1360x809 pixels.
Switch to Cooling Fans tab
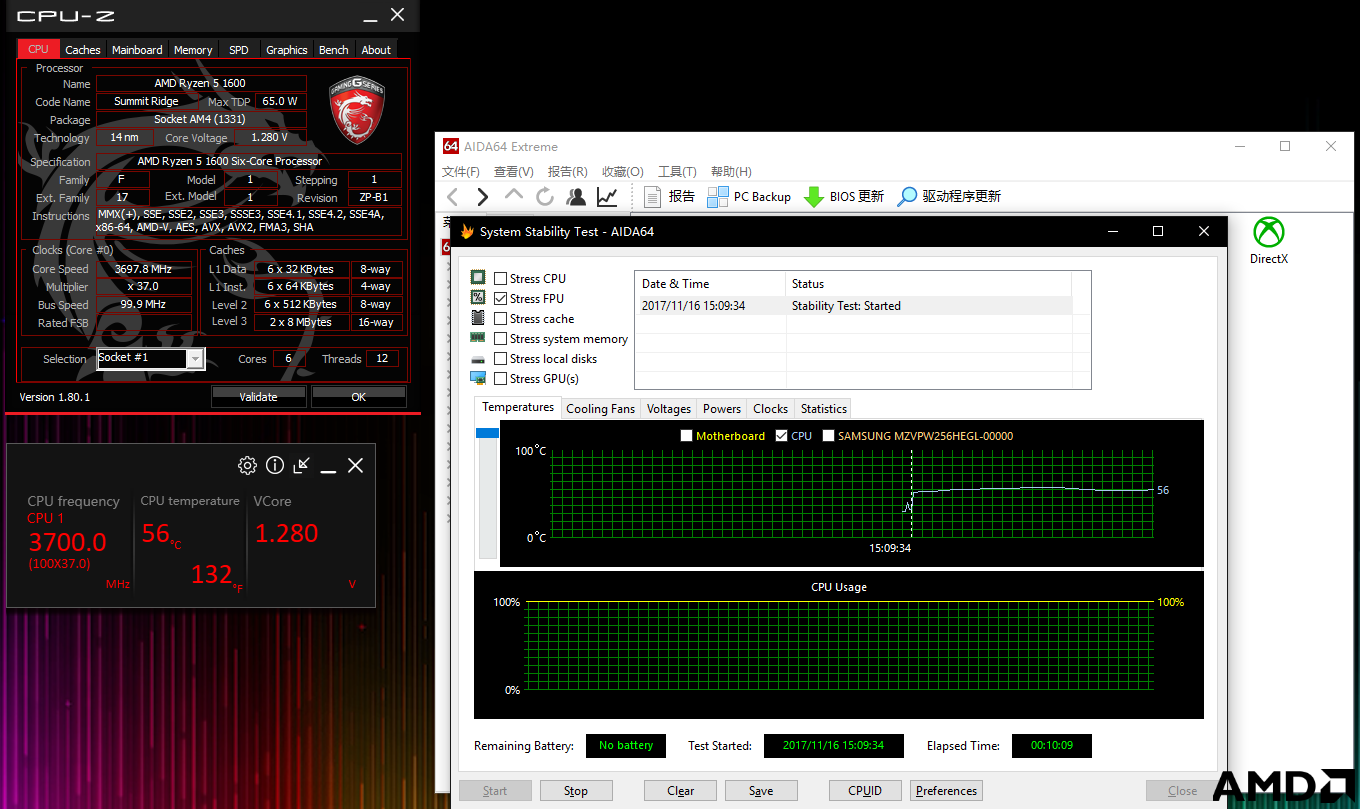pos(600,408)
